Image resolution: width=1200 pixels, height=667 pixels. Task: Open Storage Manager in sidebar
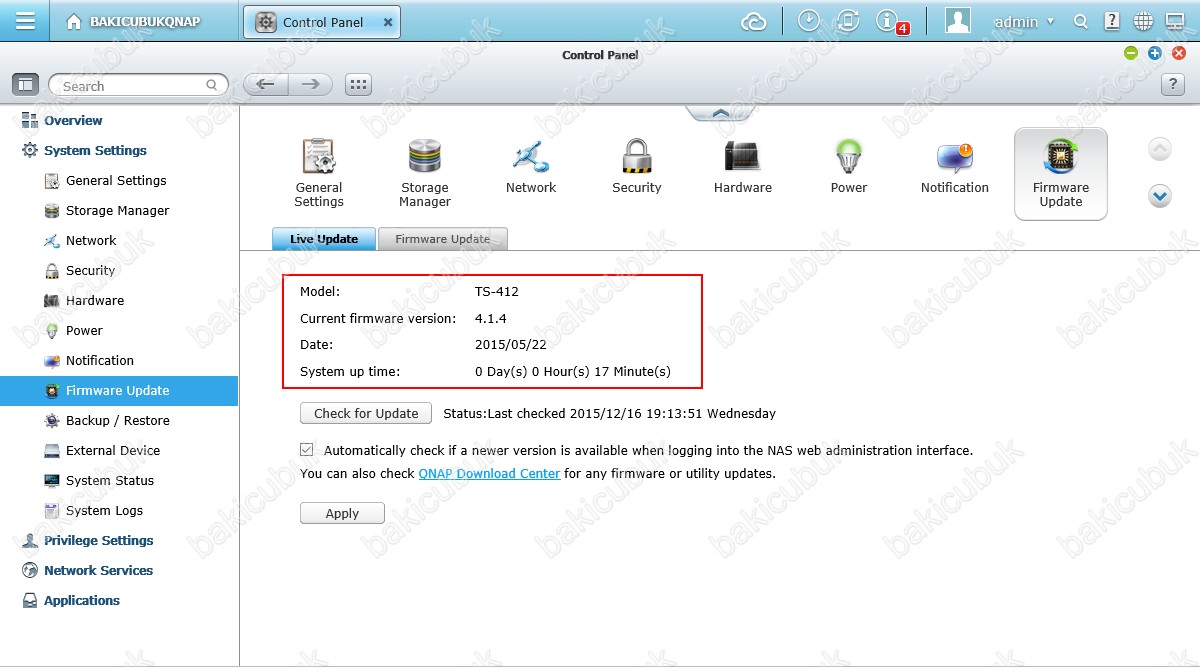coord(117,210)
